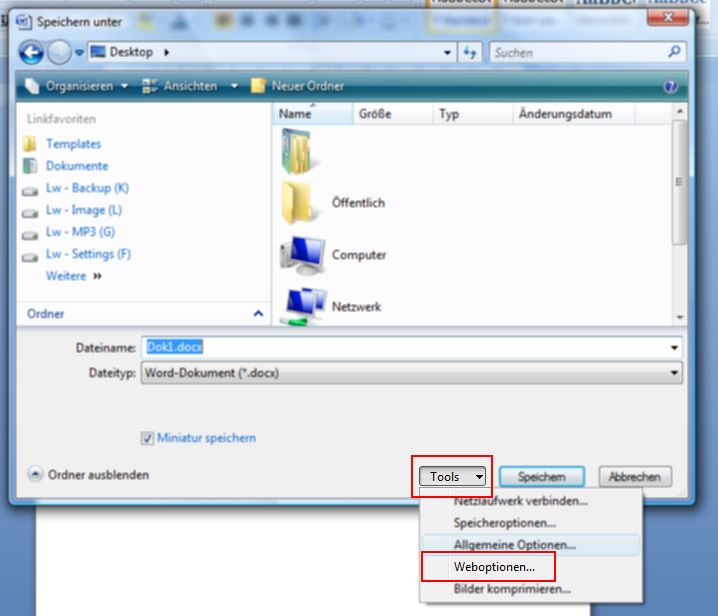Screen dimensions: 718x616
Task: Click the blue help question mark icon
Action: [x=670, y=86]
